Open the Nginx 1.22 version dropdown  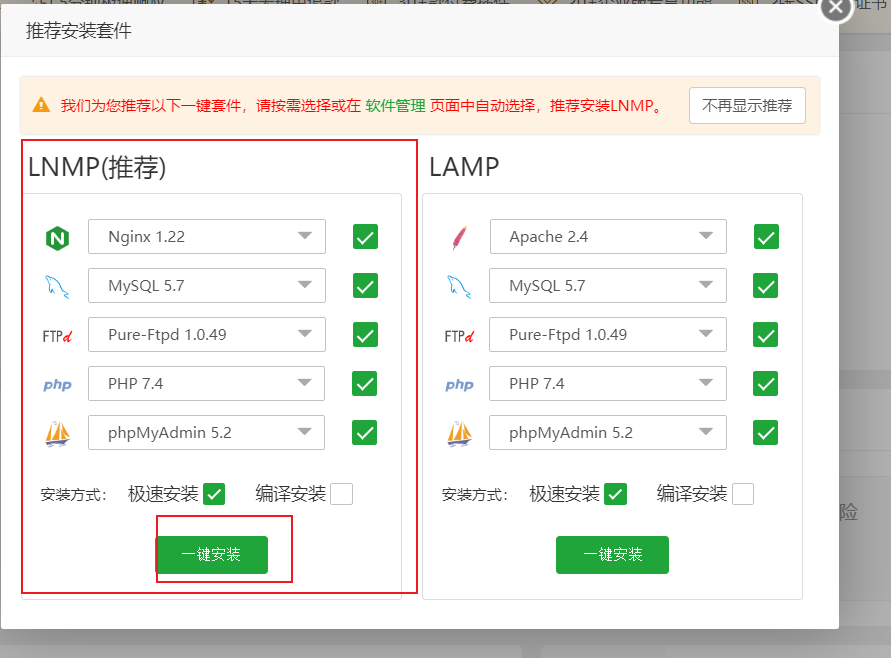coord(207,236)
